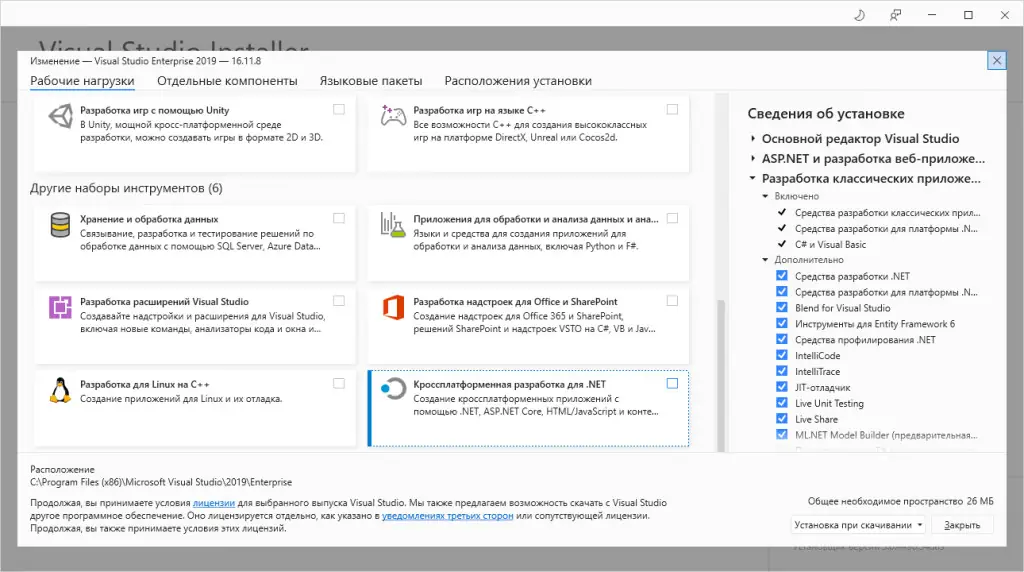
Task: Open the install-while-downloading dropdown
Action: pyautogui.click(x=857, y=524)
